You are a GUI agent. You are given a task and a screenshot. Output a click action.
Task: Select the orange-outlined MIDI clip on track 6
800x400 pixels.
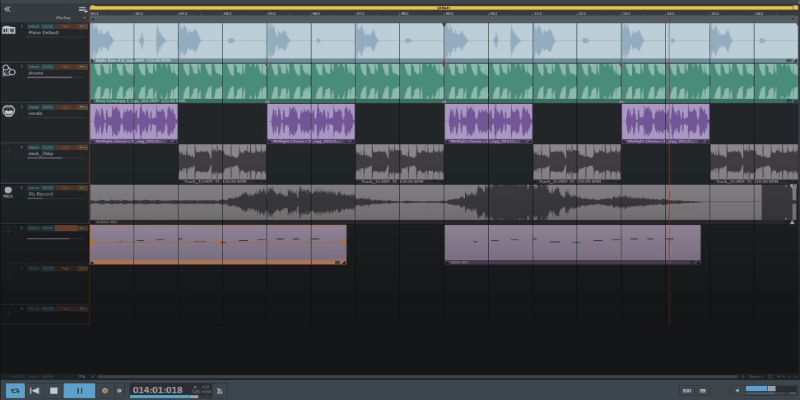[x=218, y=245]
